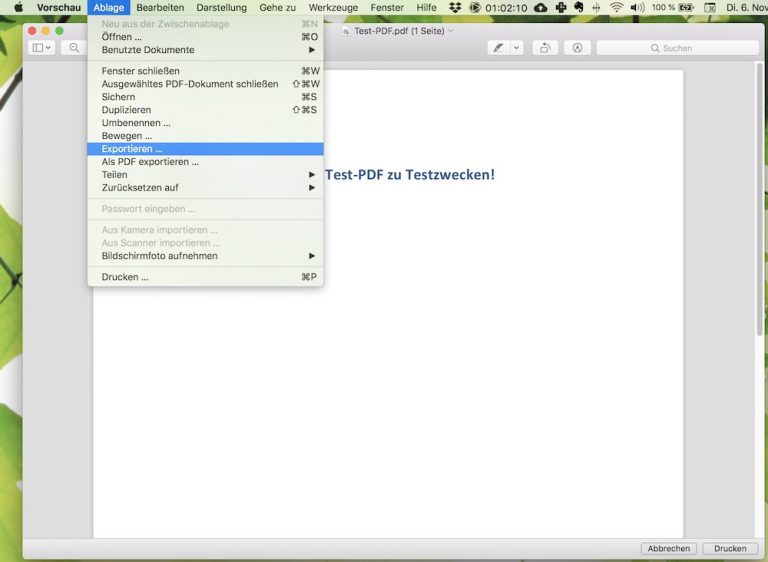Choose Duplizieren from the menu

(x=205, y=110)
